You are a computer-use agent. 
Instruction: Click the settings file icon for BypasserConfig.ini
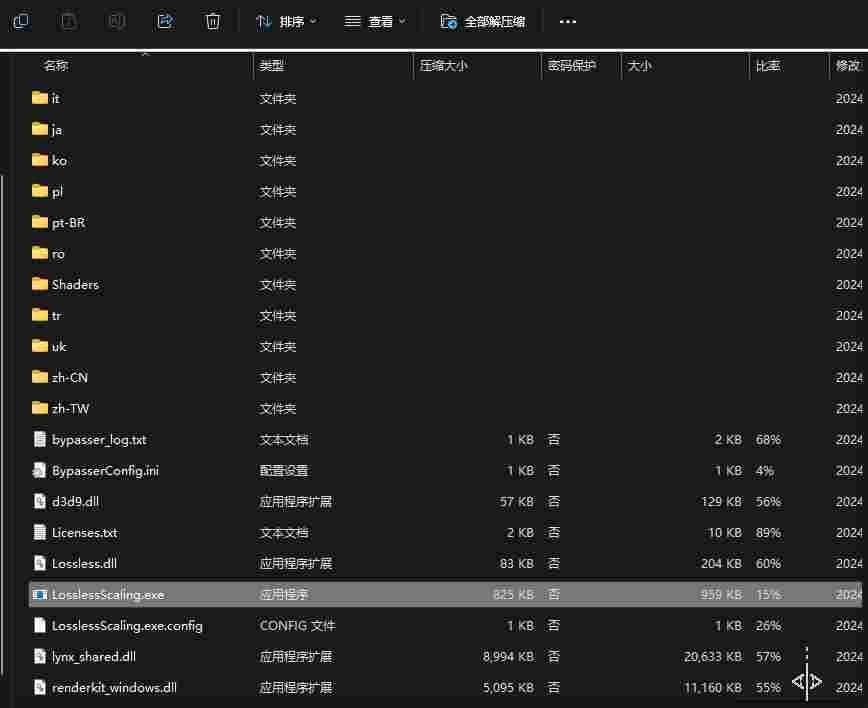40,470
